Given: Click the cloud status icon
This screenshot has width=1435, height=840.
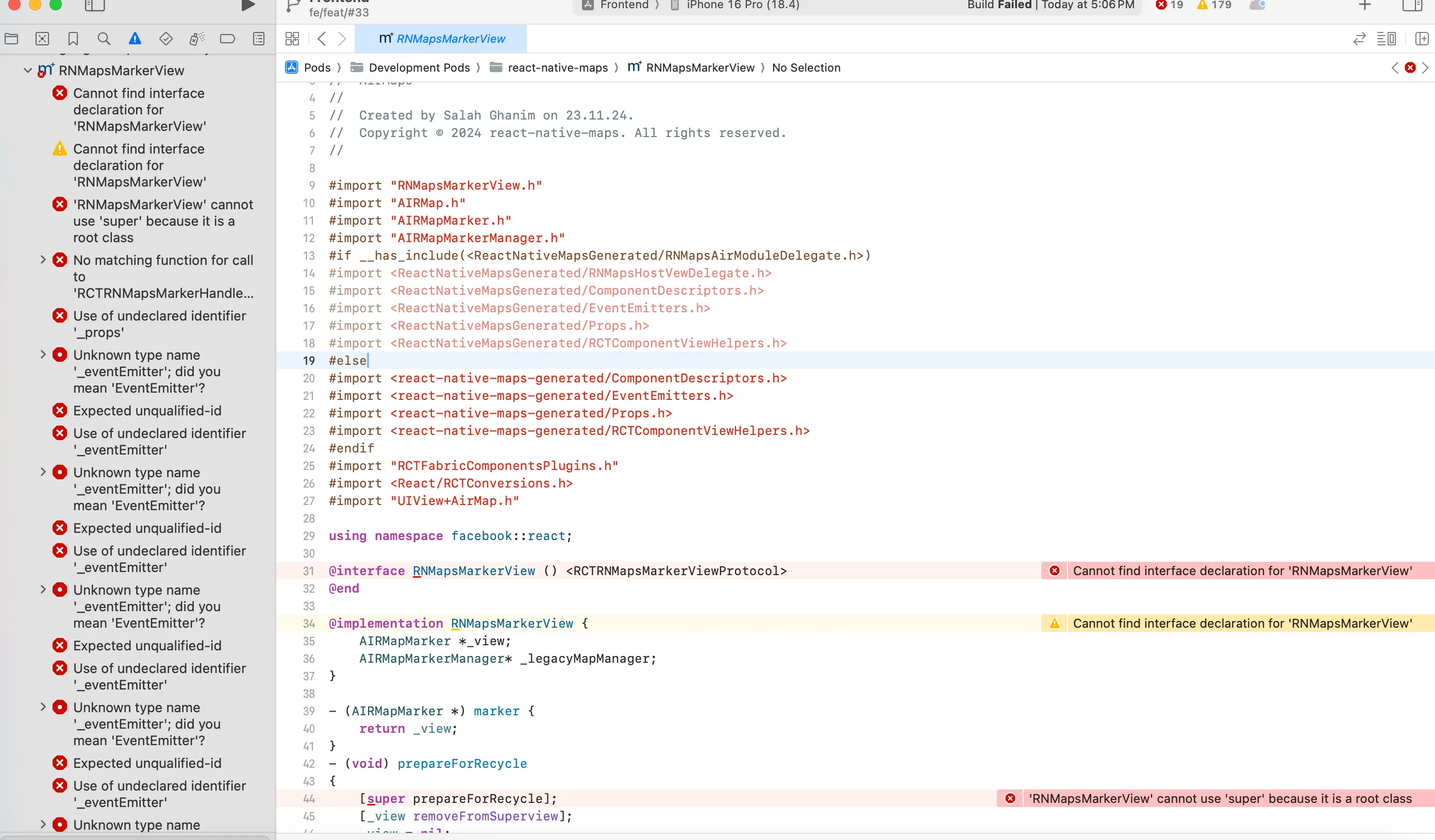Looking at the screenshot, I should [1257, 5].
